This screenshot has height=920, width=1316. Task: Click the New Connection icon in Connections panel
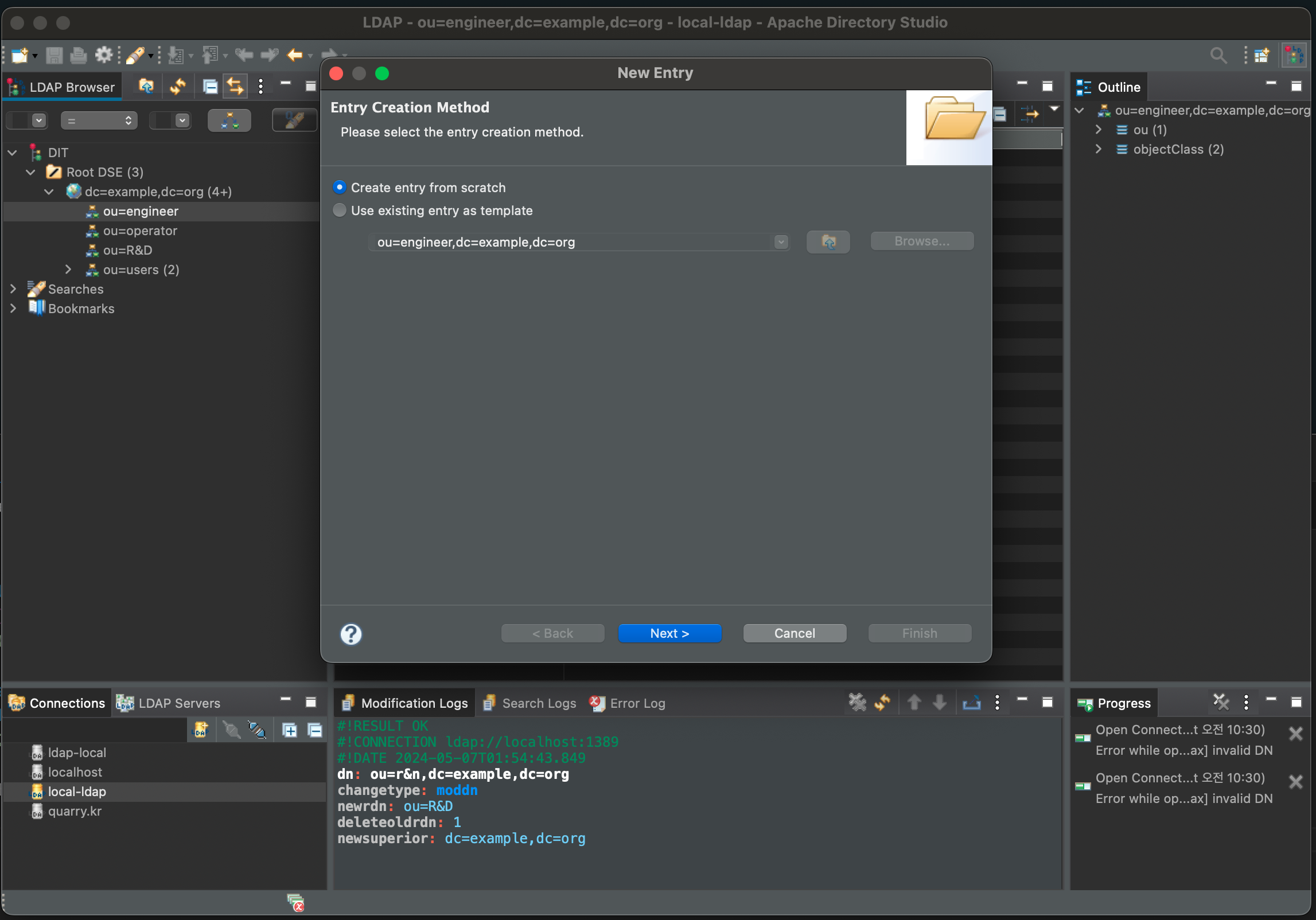coord(200,730)
